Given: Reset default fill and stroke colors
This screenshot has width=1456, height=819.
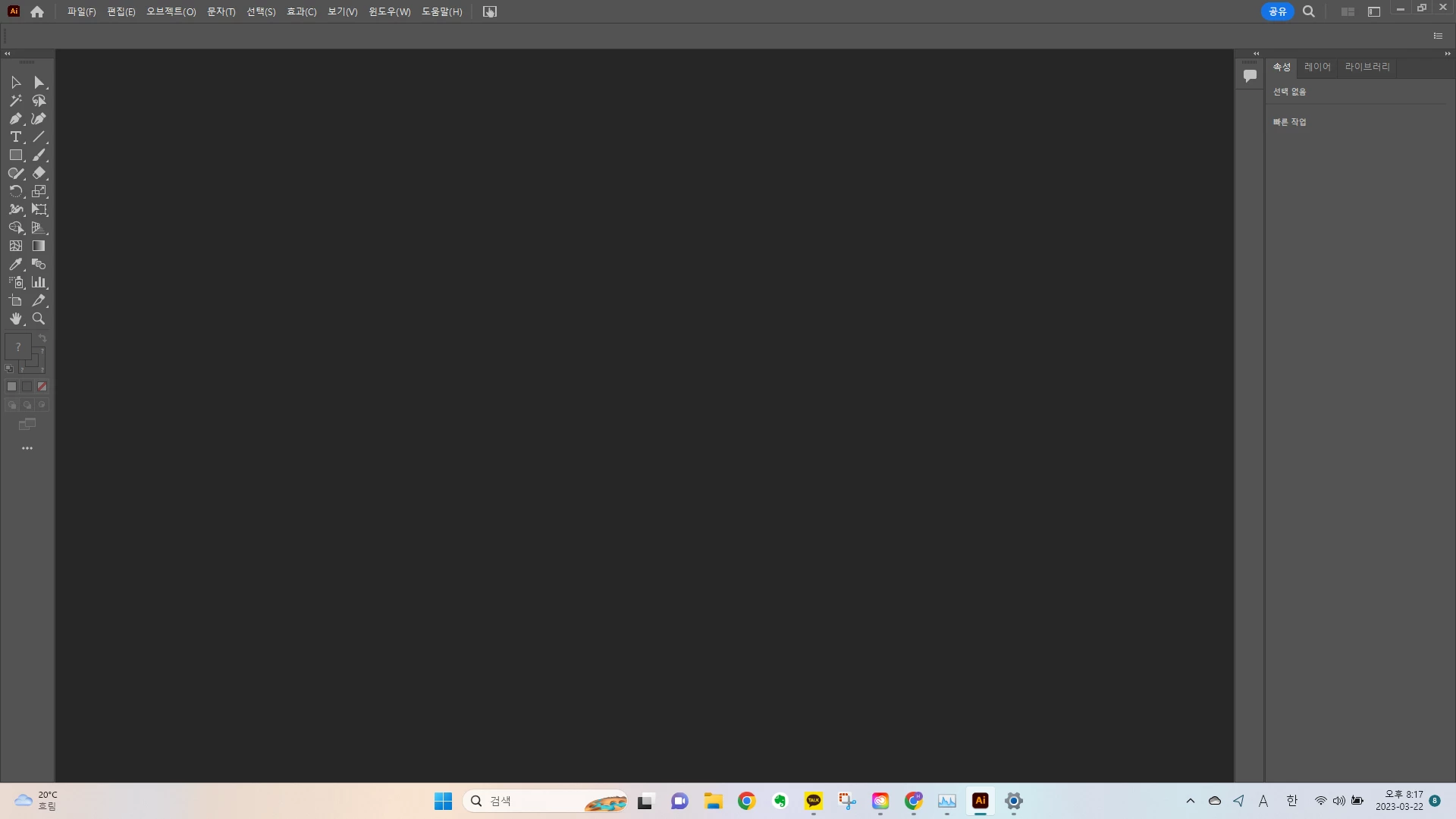Looking at the screenshot, I should pos(9,369).
